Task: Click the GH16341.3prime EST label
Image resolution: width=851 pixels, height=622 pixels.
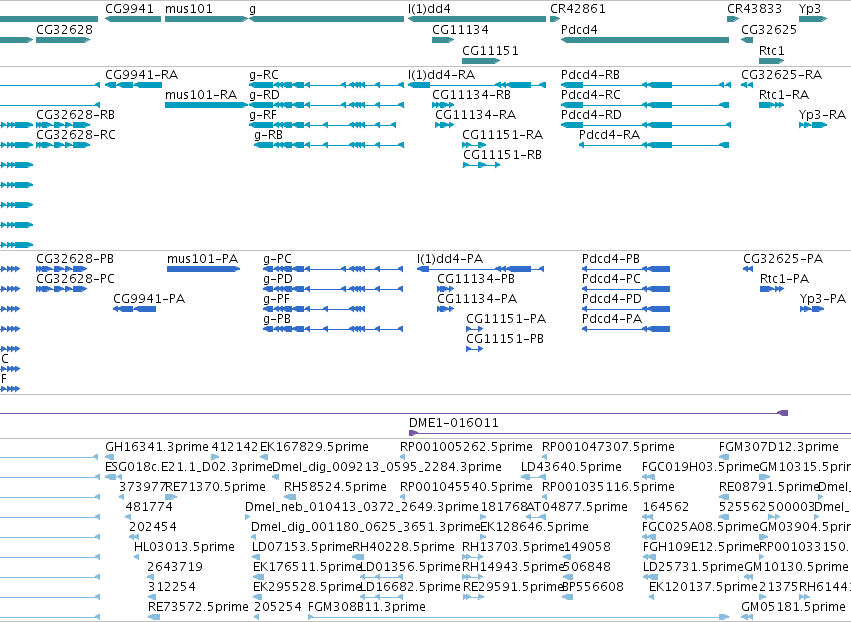Action: tap(157, 447)
